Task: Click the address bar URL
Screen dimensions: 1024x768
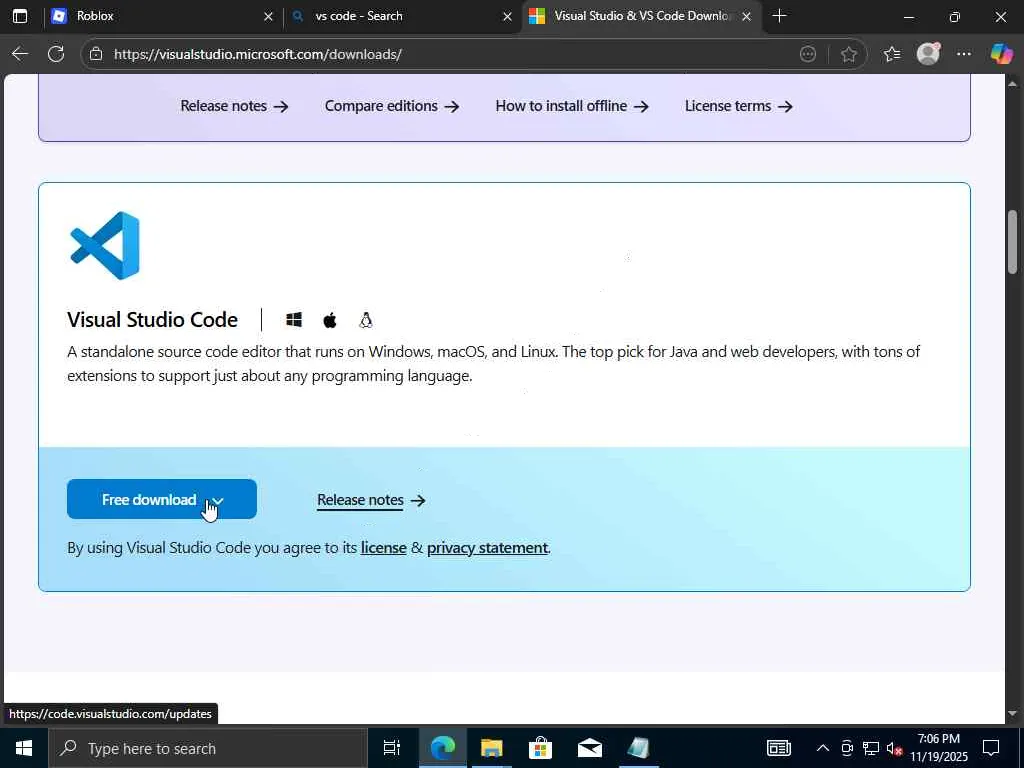Action: [258, 54]
